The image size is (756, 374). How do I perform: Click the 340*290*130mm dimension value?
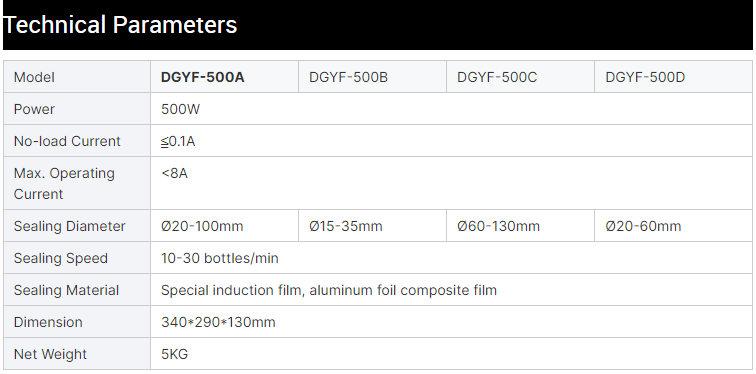218,322
